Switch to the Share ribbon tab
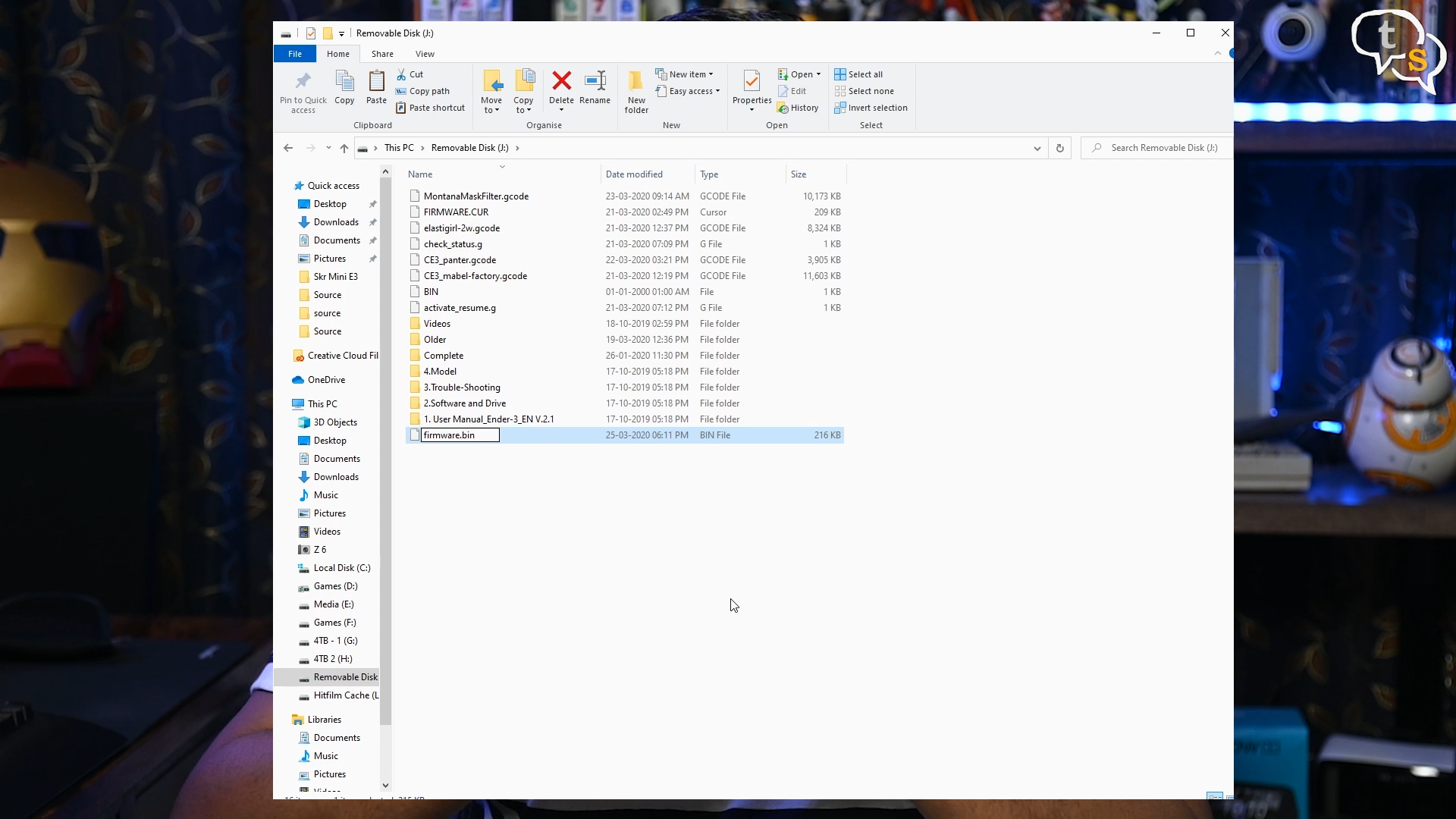 click(x=382, y=54)
